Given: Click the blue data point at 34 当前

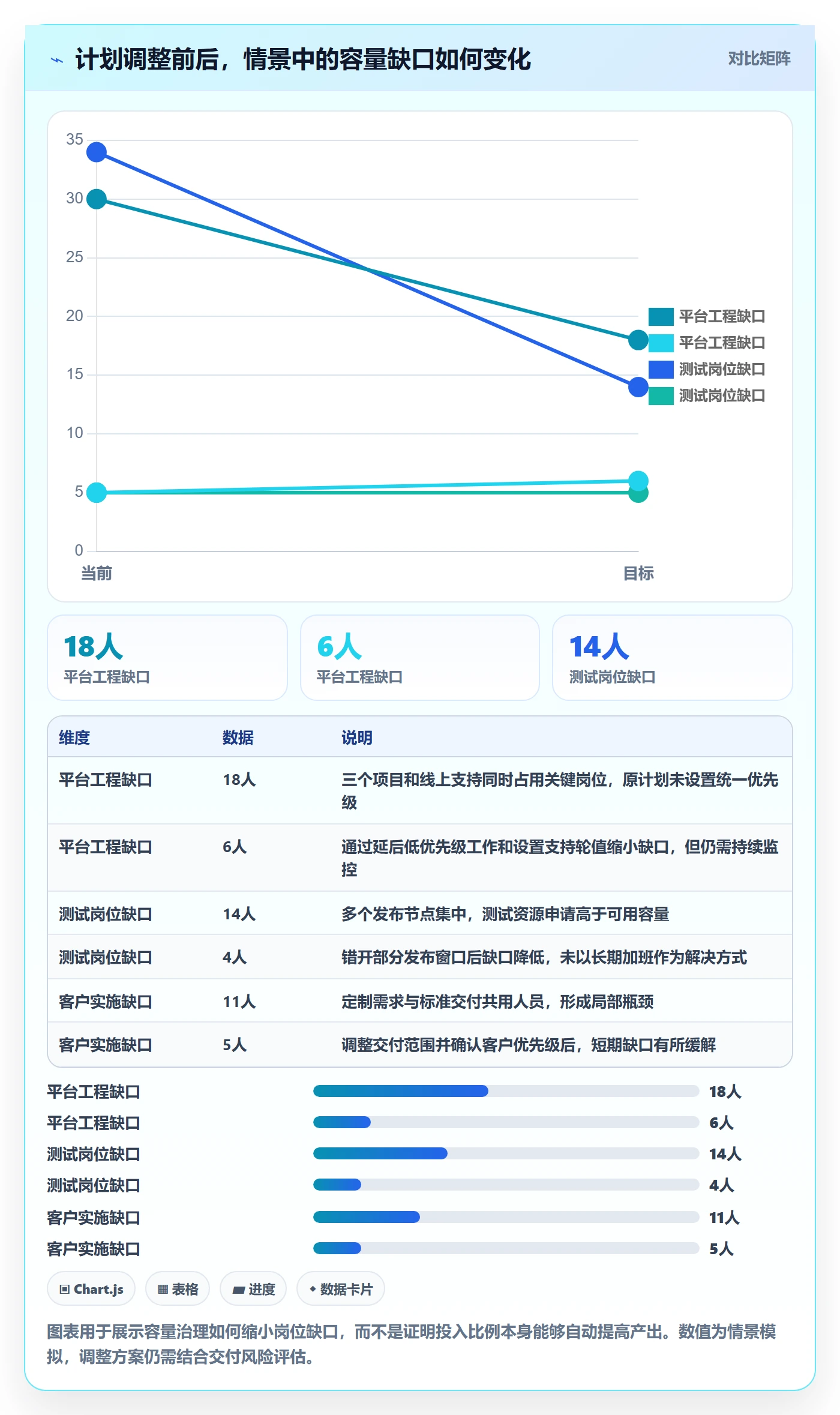Looking at the screenshot, I should tap(97, 152).
